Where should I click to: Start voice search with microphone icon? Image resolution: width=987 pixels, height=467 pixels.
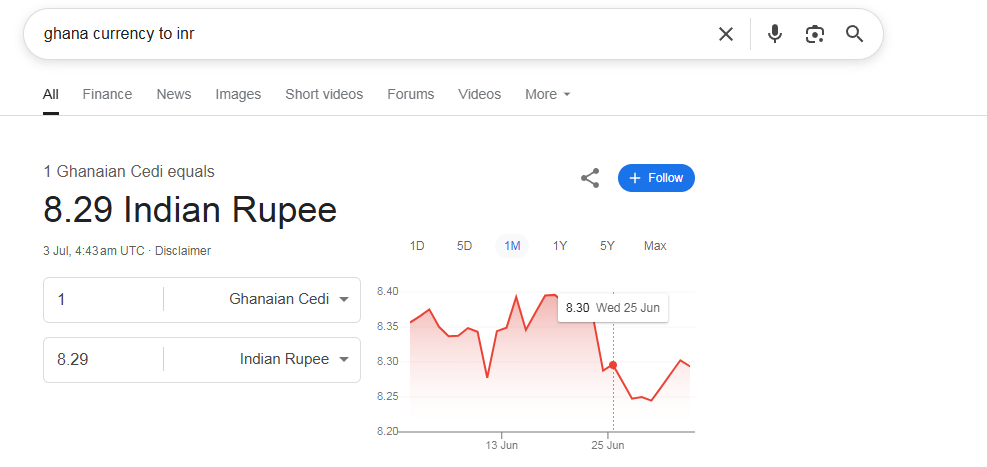774,34
